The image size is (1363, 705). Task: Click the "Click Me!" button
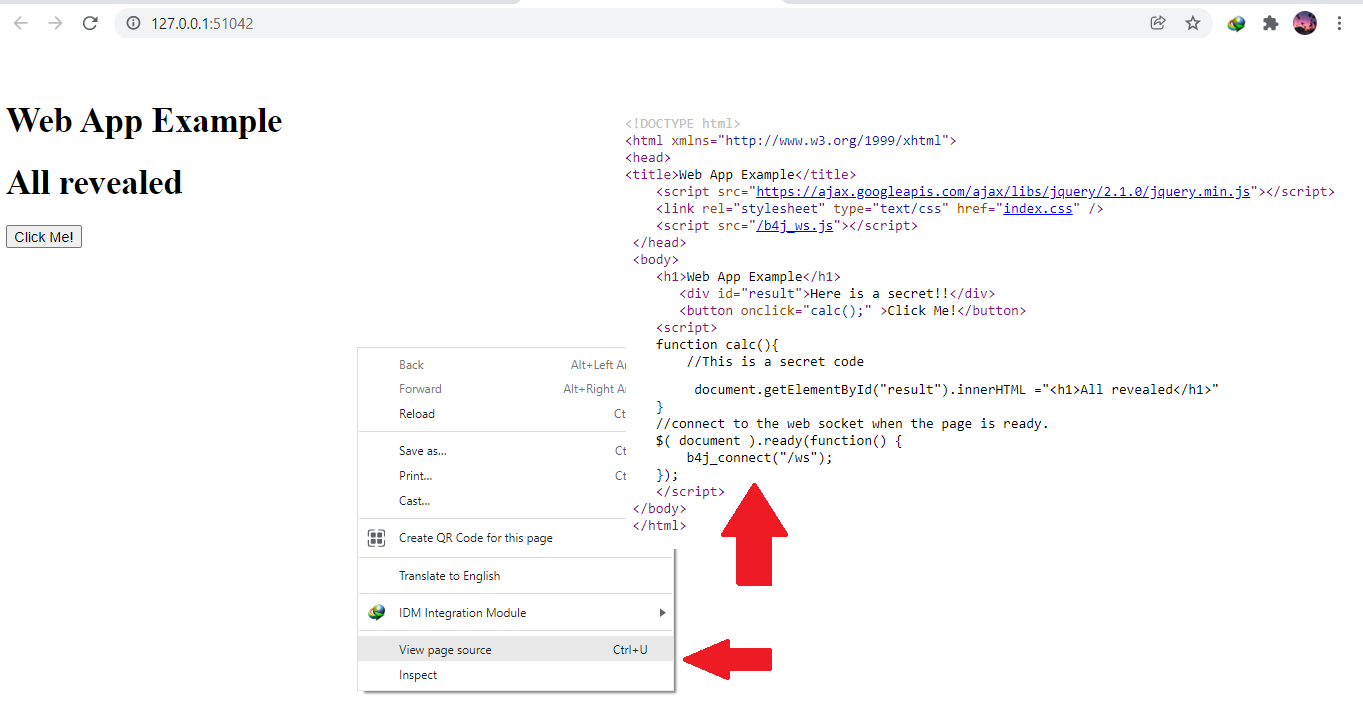44,237
